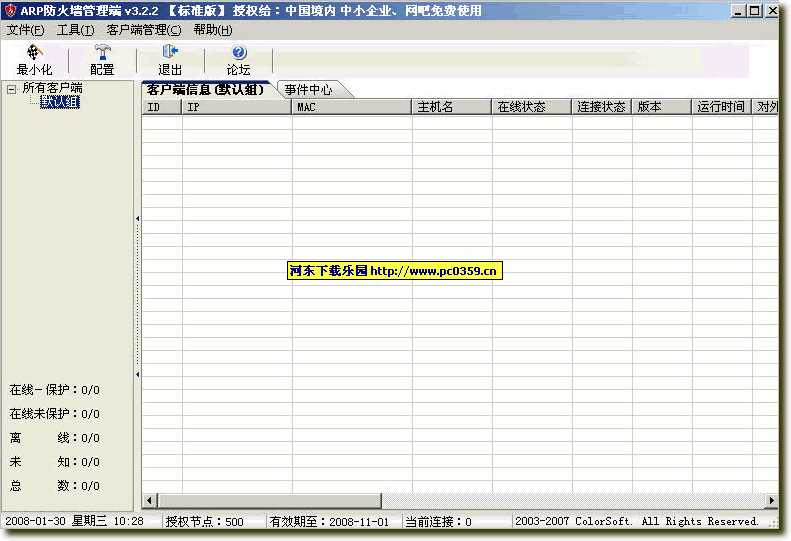Viewport: 791px width, 541px height.
Task: Click 有效期至: 2008-11-01 in status bar
Action: click(x=329, y=521)
